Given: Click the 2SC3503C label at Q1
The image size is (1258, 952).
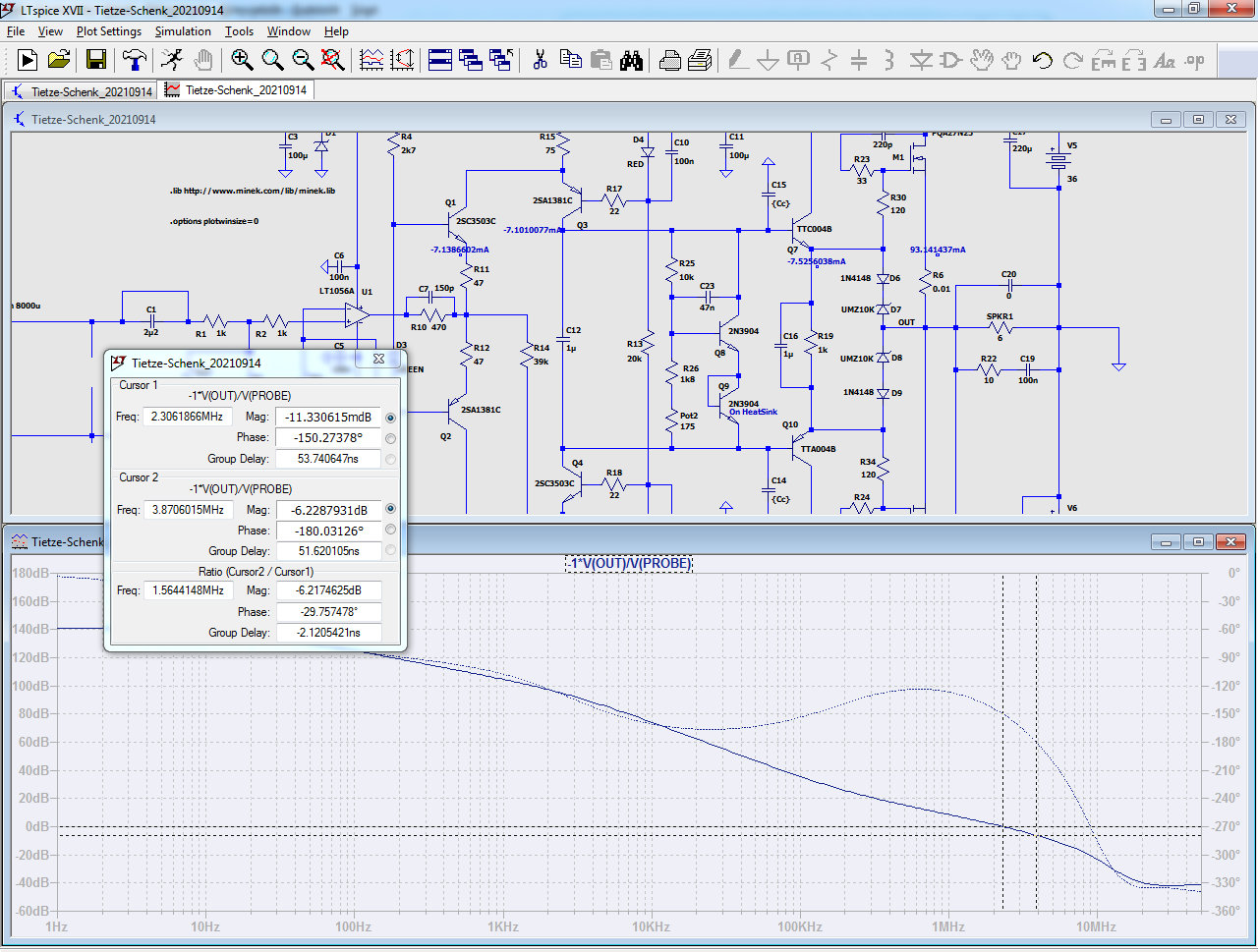Looking at the screenshot, I should 476,221.
